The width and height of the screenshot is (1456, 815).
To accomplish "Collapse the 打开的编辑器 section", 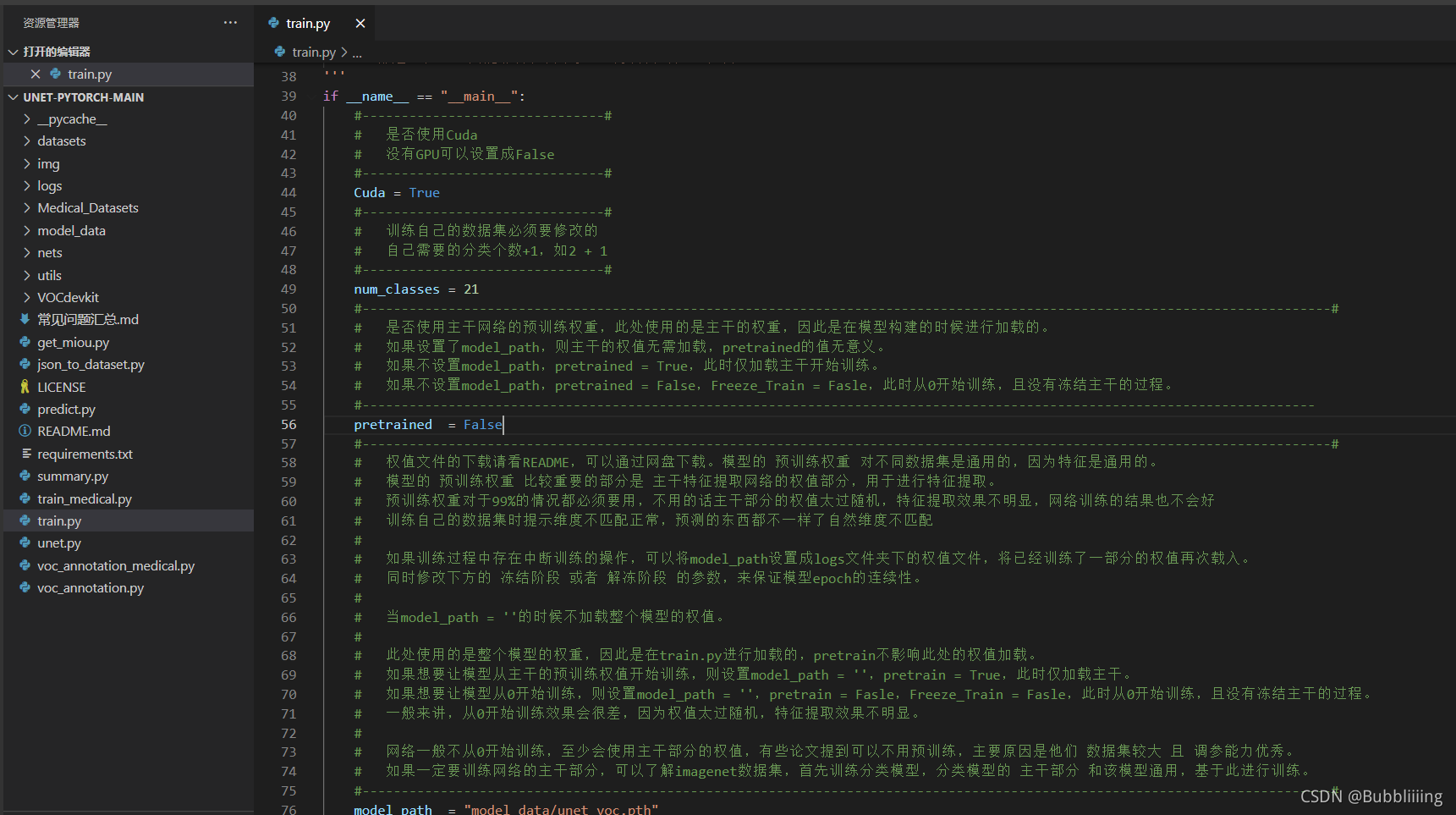I will (x=13, y=52).
